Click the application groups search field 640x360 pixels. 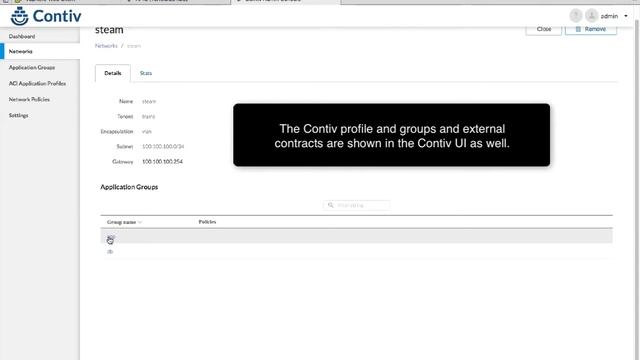coord(357,205)
